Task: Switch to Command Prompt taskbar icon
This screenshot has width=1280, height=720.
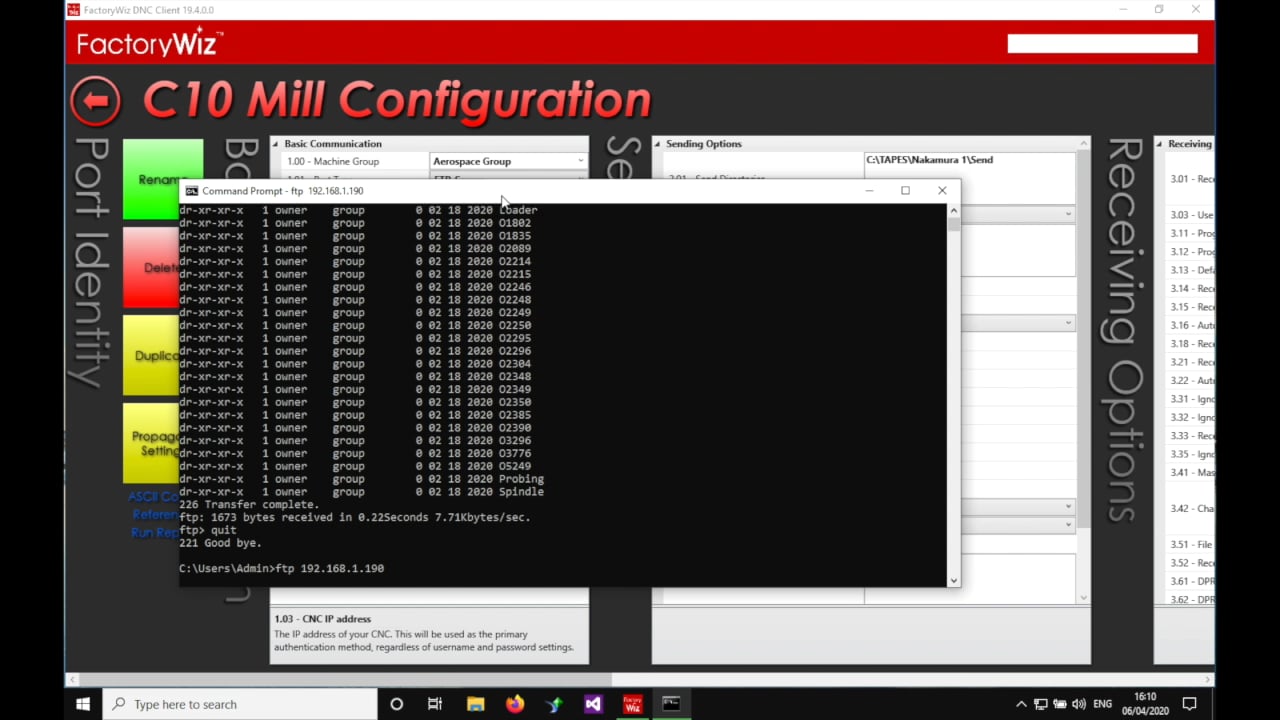Action: [x=671, y=704]
